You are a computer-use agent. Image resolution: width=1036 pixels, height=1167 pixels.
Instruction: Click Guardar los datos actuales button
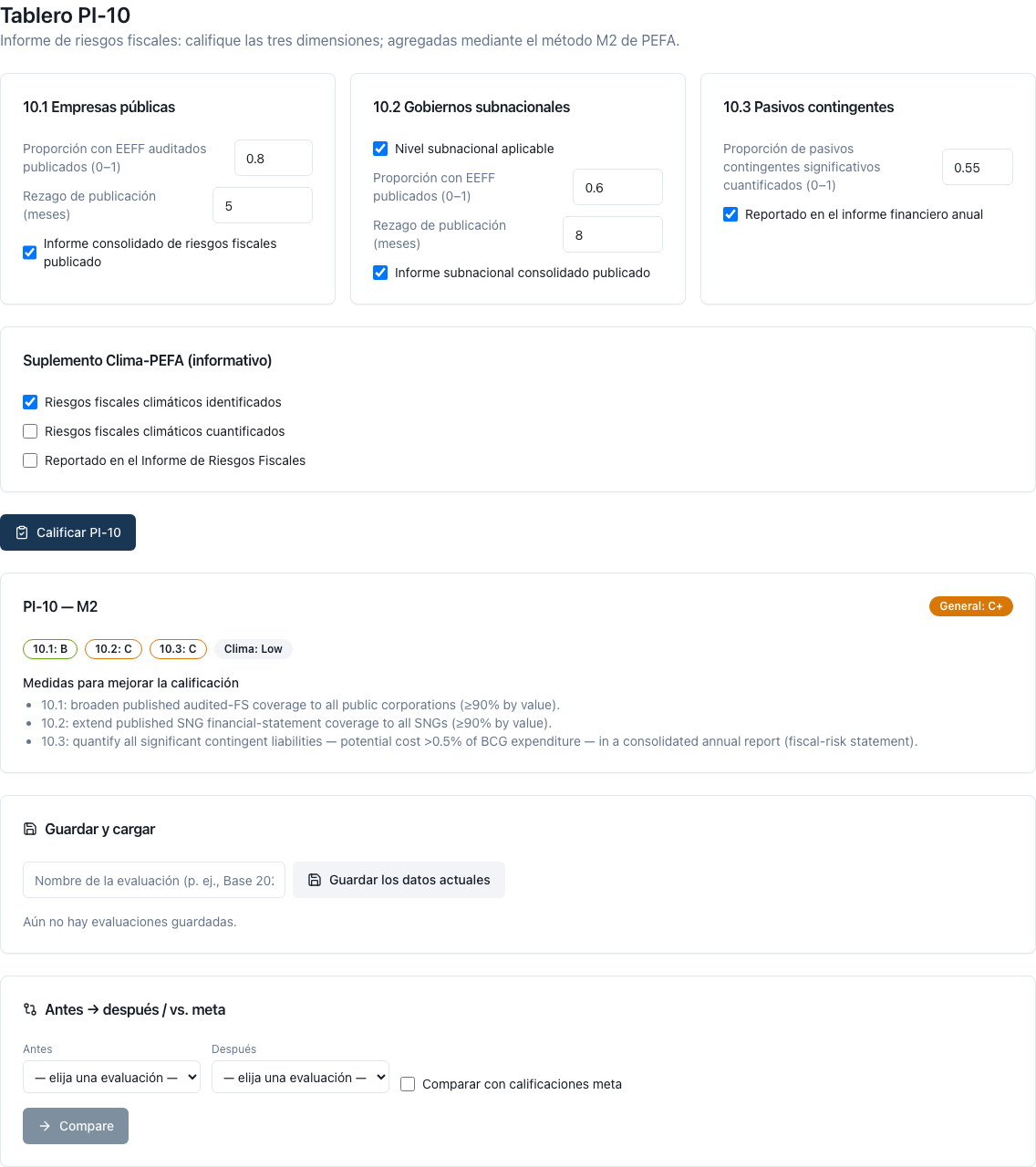[399, 880]
